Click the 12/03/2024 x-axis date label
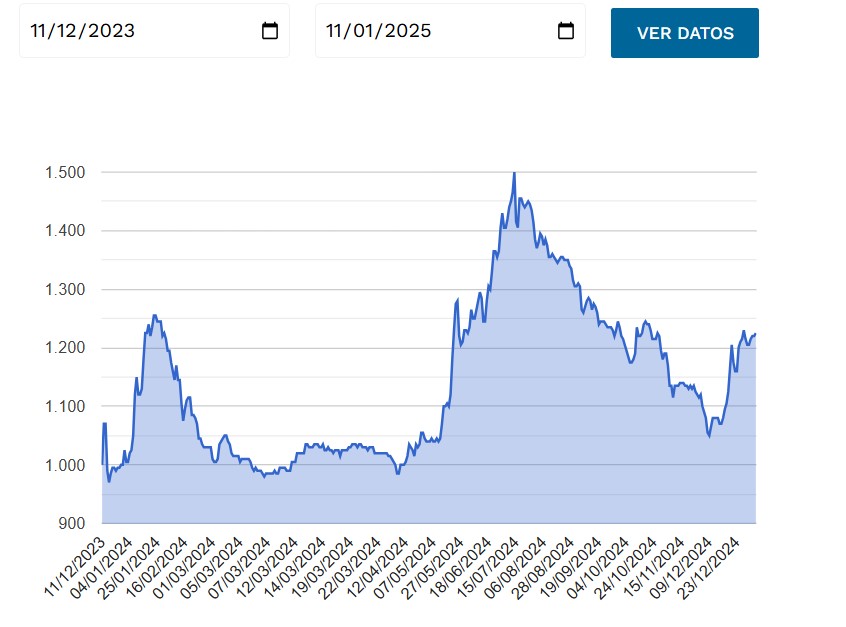Image resolution: width=846 pixels, height=627 pixels. pyautogui.click(x=268, y=567)
